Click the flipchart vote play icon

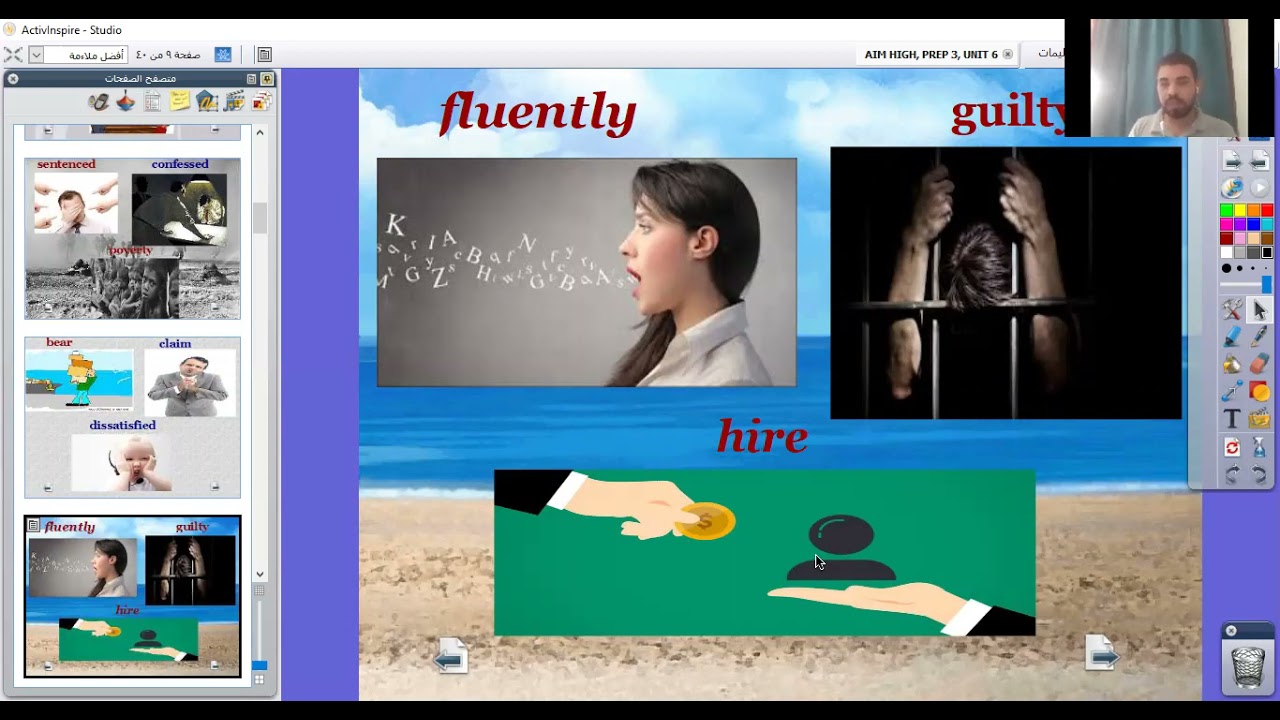[x=1259, y=187]
